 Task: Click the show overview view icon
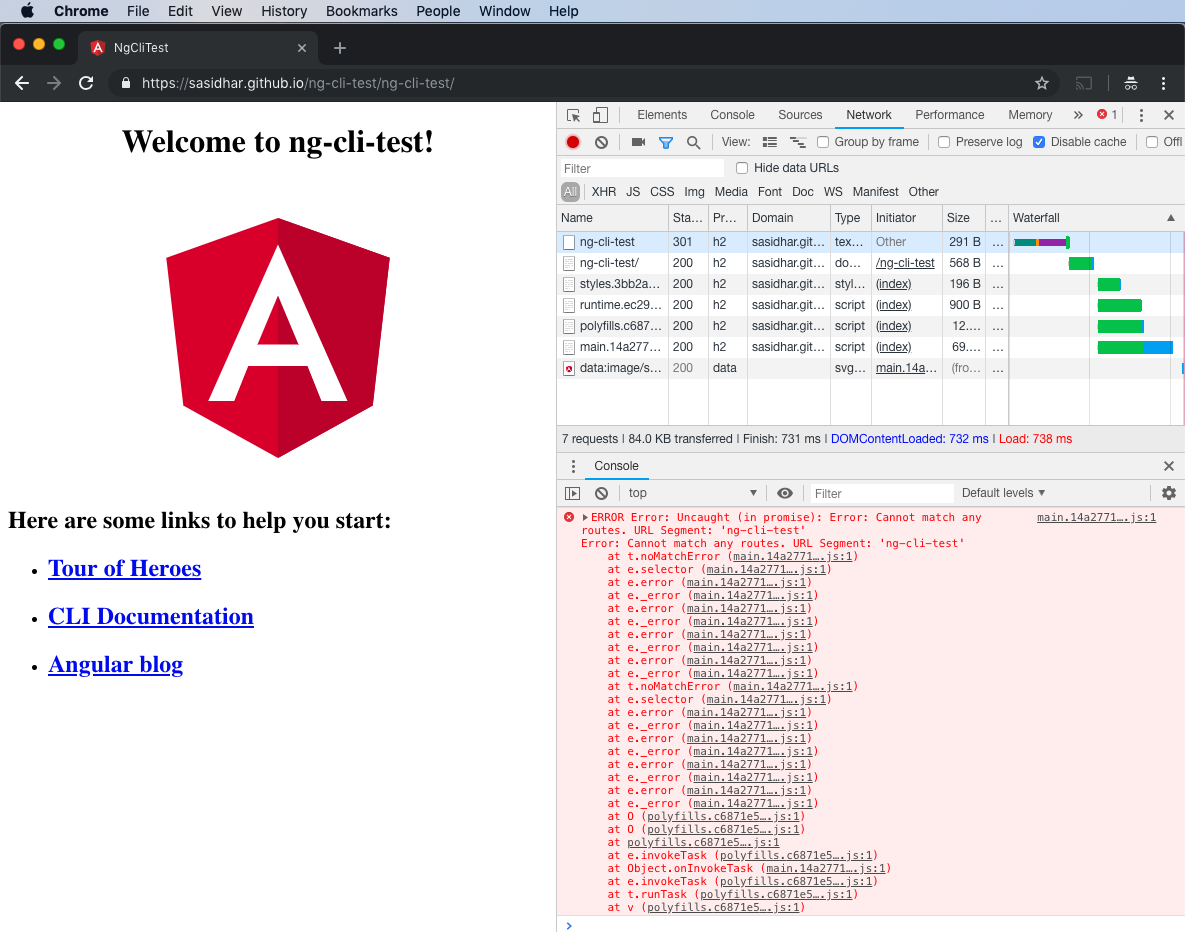click(x=797, y=142)
